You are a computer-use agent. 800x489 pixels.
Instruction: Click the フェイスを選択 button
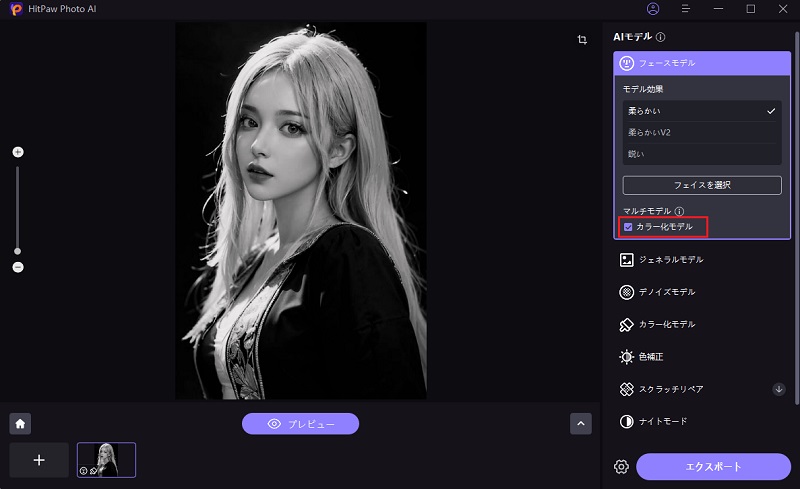(701, 185)
